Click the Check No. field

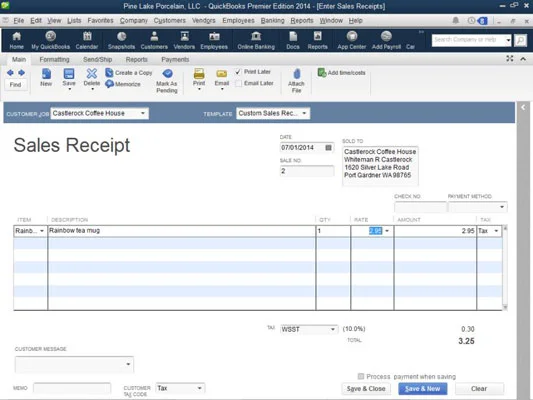point(420,207)
